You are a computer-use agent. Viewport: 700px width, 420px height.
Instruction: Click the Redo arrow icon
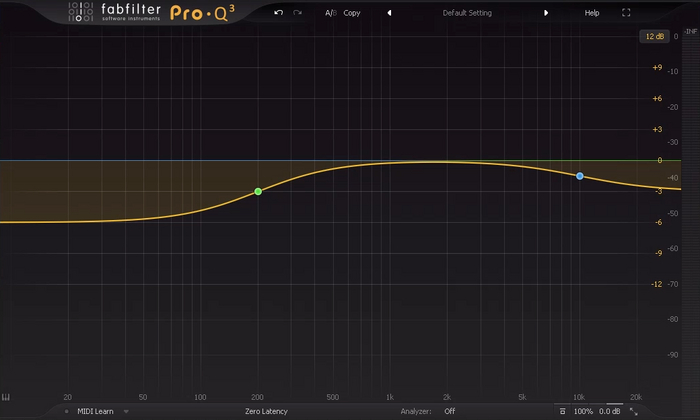tap(297, 12)
